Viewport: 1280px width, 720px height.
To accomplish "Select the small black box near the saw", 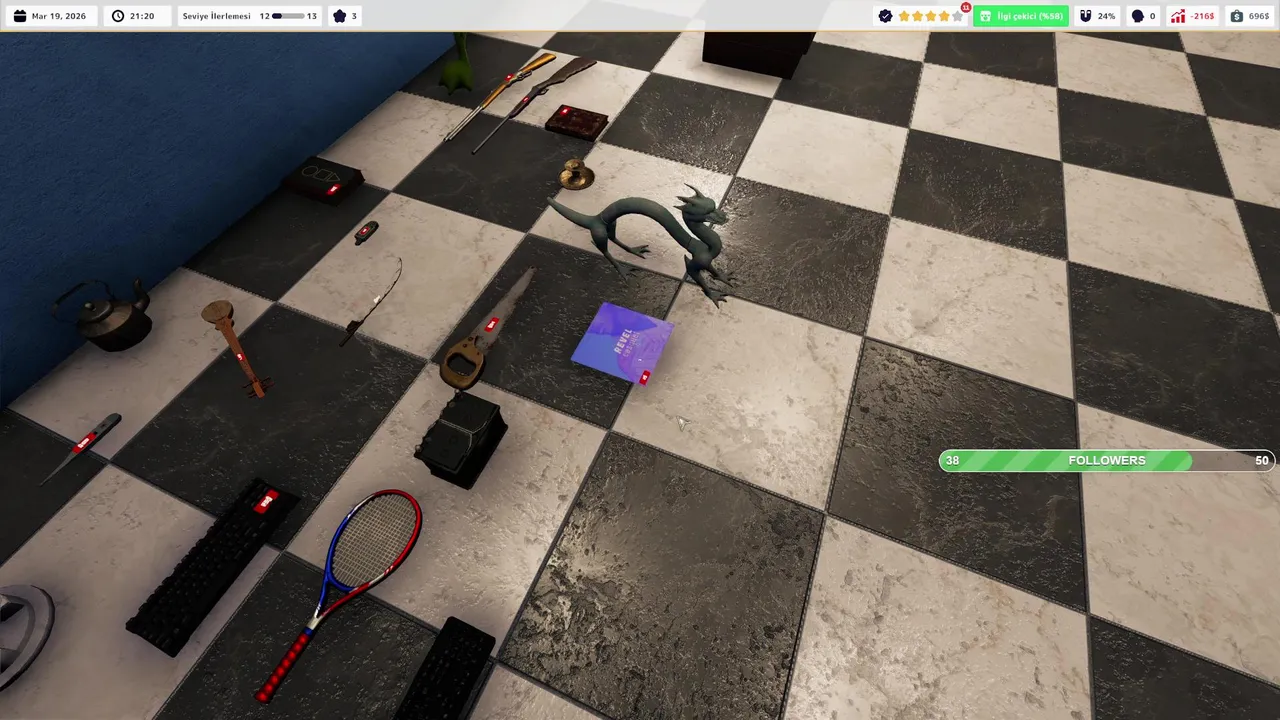I will click(461, 438).
